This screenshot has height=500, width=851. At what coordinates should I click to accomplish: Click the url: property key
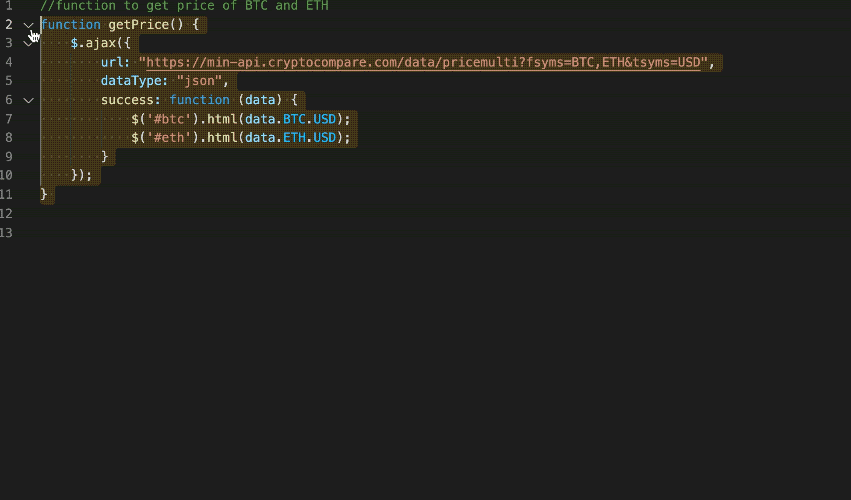click(x=115, y=62)
